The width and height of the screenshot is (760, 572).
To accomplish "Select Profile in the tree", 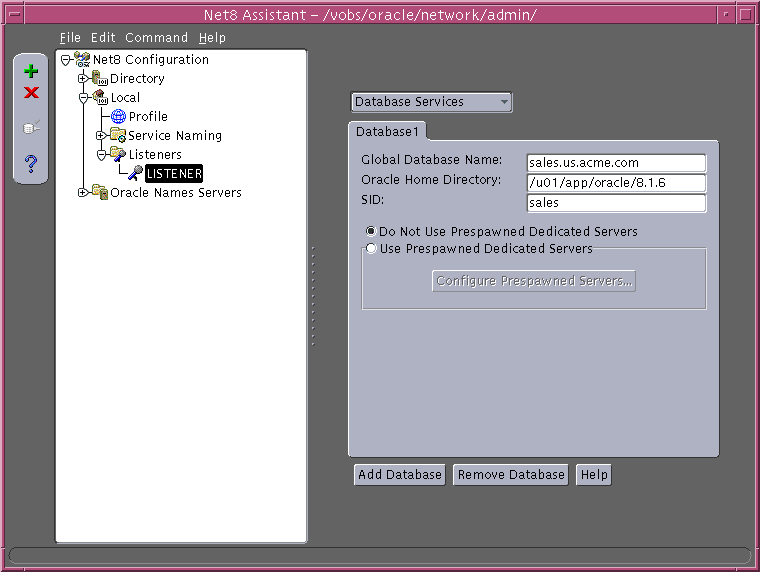I will coord(148,116).
